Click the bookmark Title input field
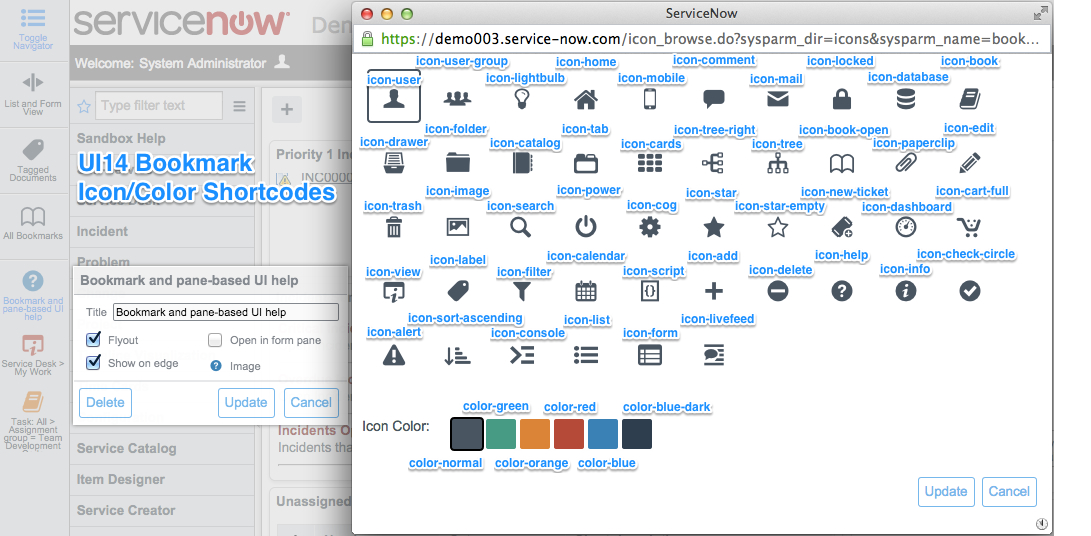Screen dimensions: 1091x536 pyautogui.click(x=226, y=312)
